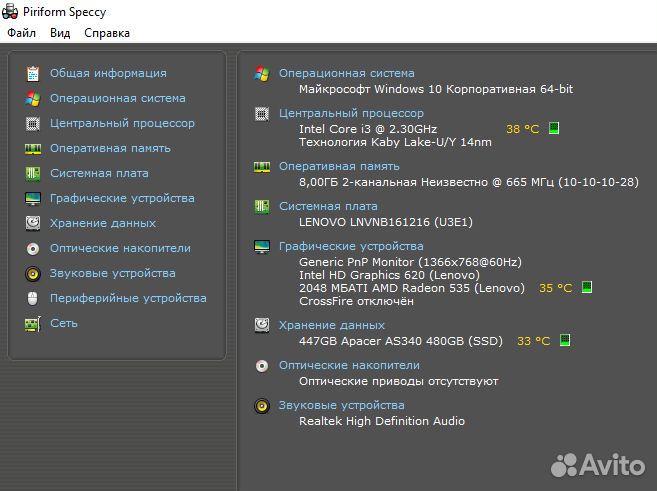
Task: Click the motherboard icon in sidebar
Action: (x=33, y=173)
